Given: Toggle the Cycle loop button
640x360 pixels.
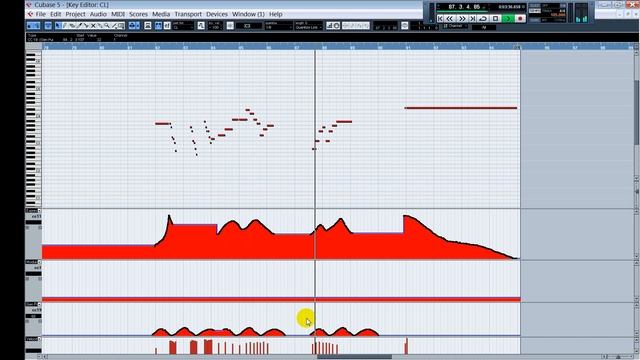Looking at the screenshot, I should (483, 18).
